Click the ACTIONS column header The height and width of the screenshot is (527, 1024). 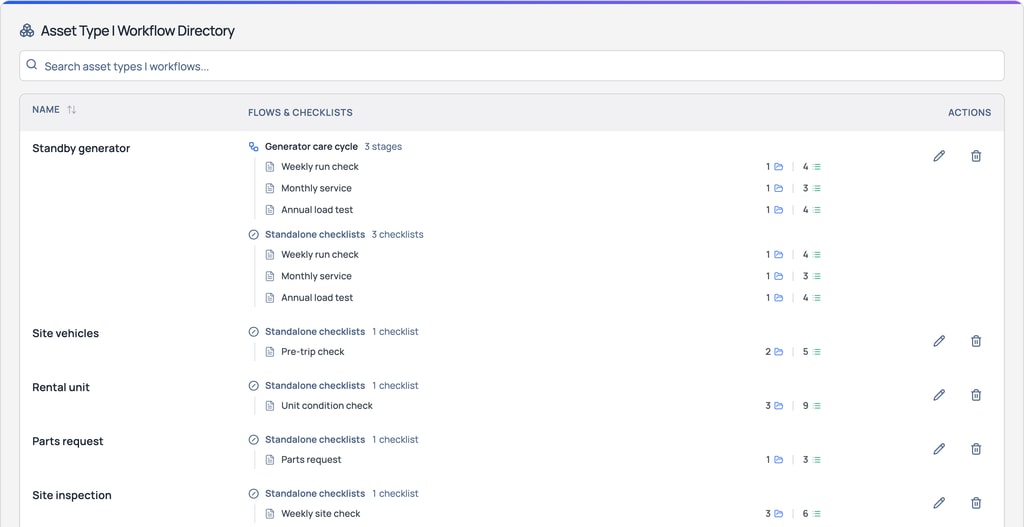coord(969,112)
